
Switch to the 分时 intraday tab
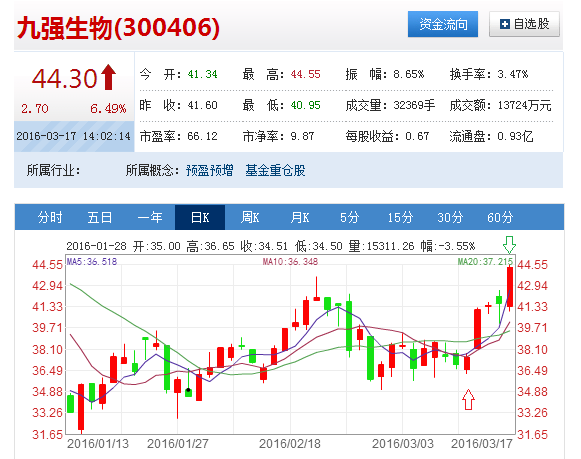pos(50,217)
